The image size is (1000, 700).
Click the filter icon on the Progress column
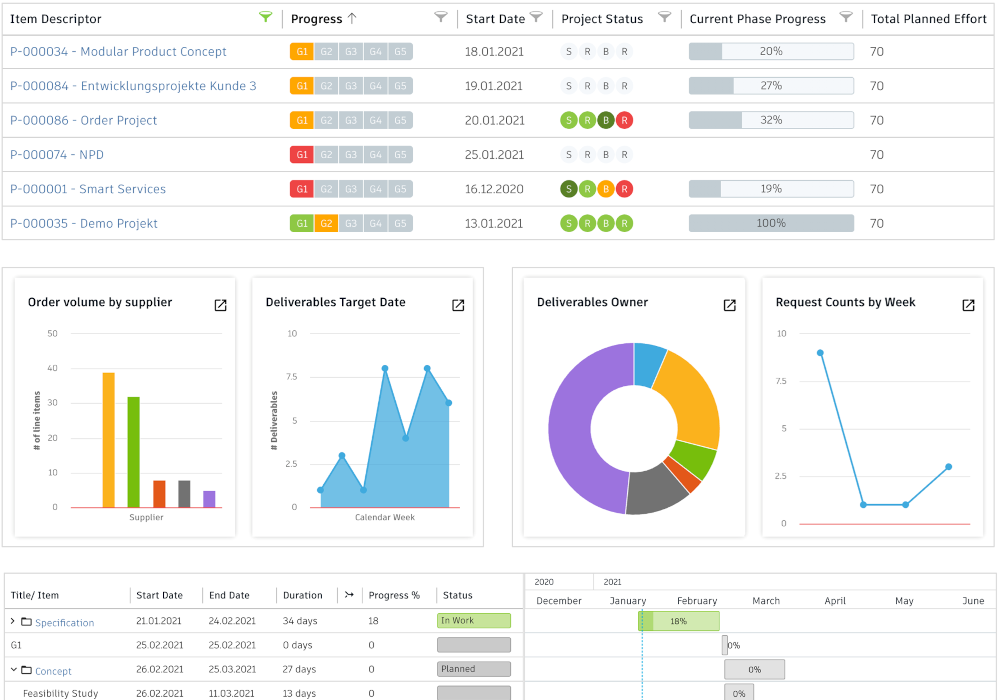[440, 17]
